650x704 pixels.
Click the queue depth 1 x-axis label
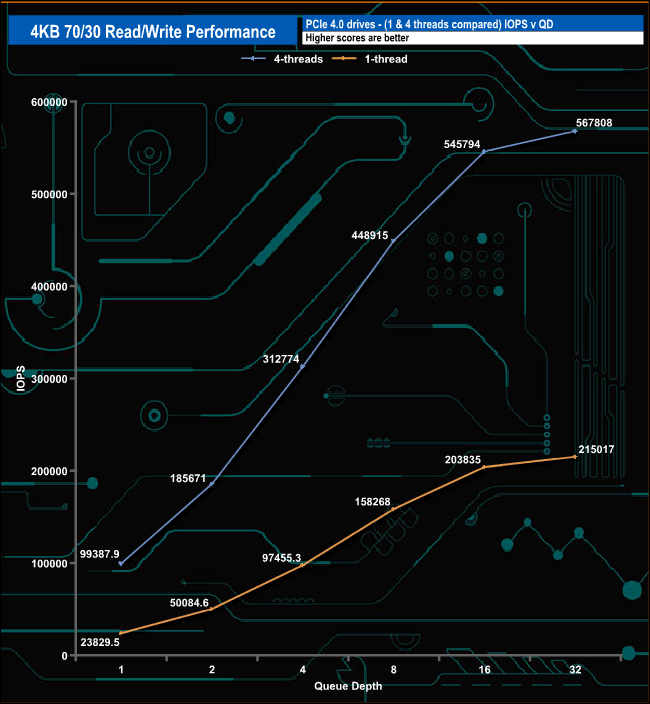121,670
